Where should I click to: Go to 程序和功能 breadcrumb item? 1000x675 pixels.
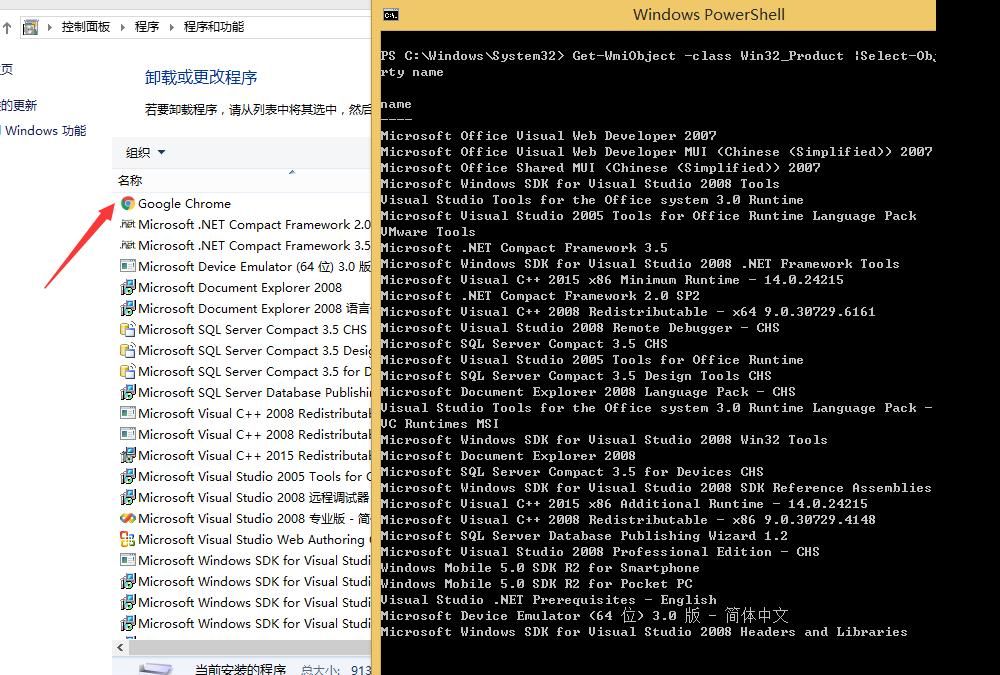click(214, 27)
